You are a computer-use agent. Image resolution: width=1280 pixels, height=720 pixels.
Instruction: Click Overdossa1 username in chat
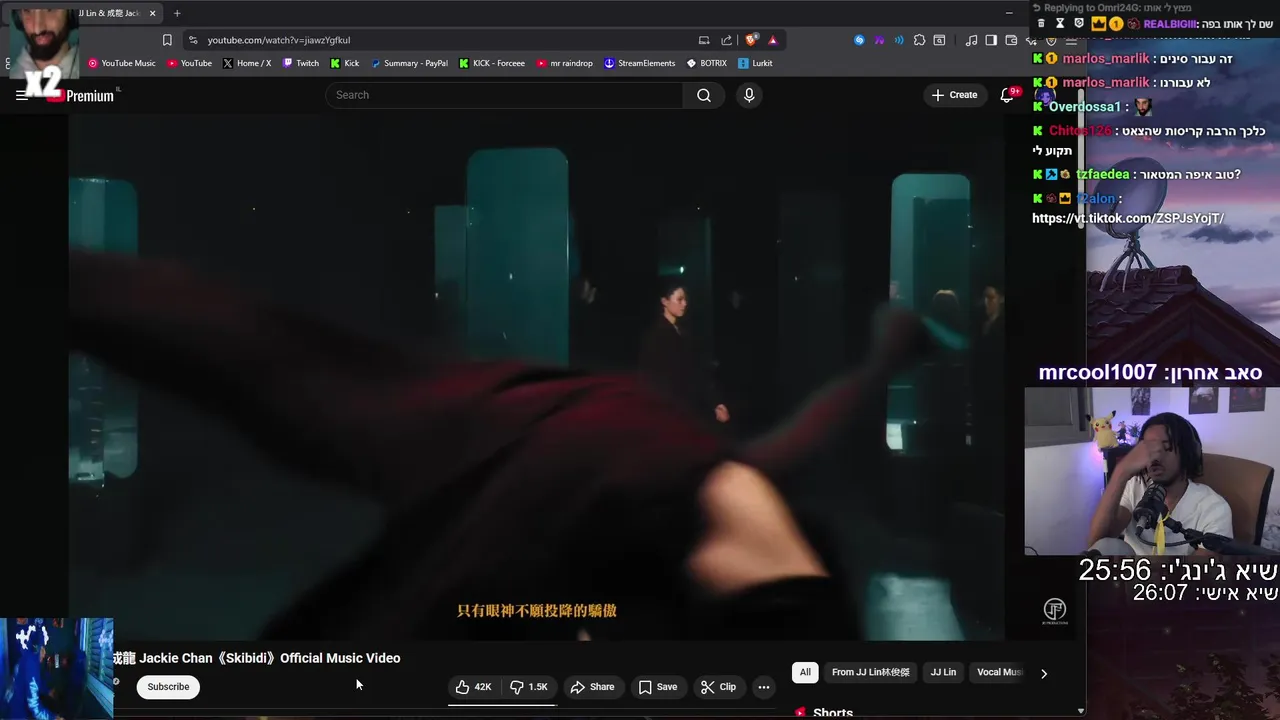tap(1085, 107)
